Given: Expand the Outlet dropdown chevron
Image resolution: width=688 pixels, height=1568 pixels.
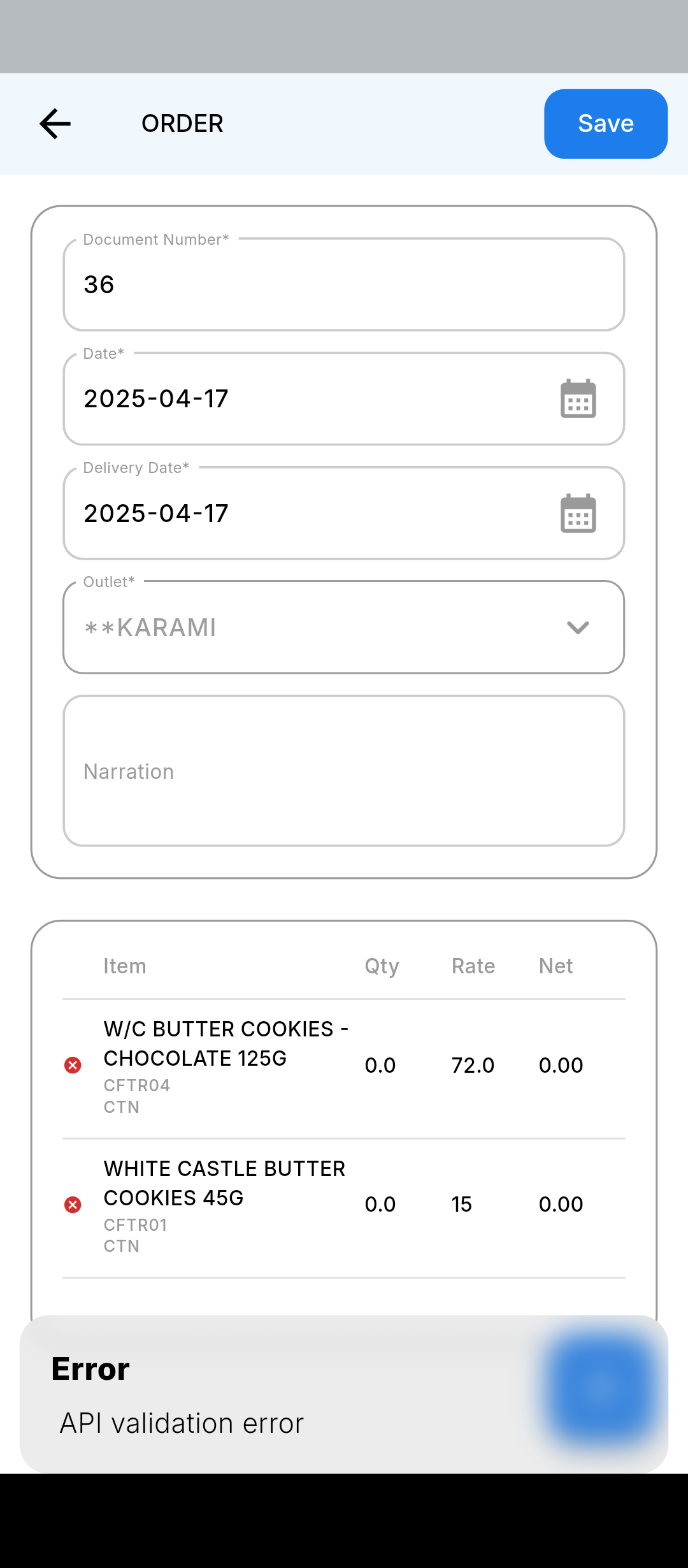Looking at the screenshot, I should [577, 628].
